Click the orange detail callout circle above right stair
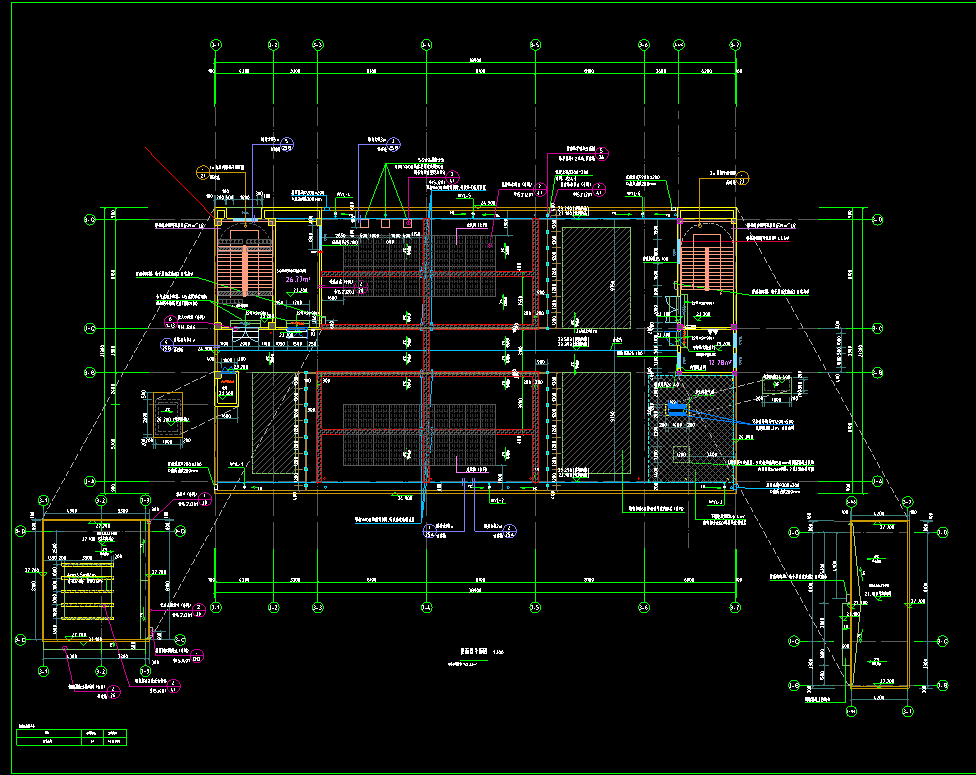 (x=744, y=178)
